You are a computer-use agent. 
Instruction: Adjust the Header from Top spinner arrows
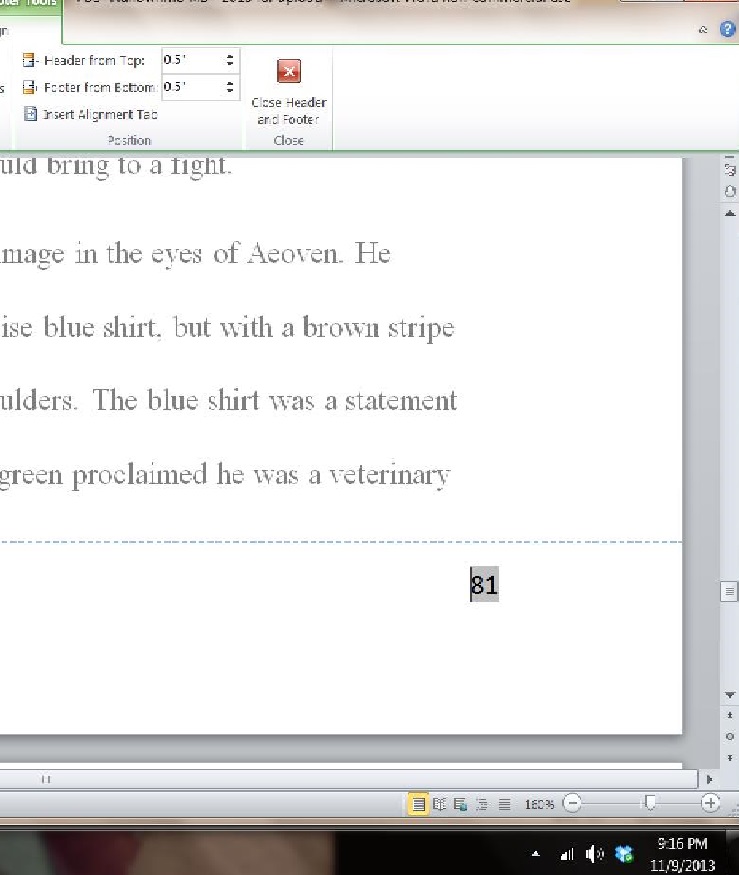click(x=231, y=60)
